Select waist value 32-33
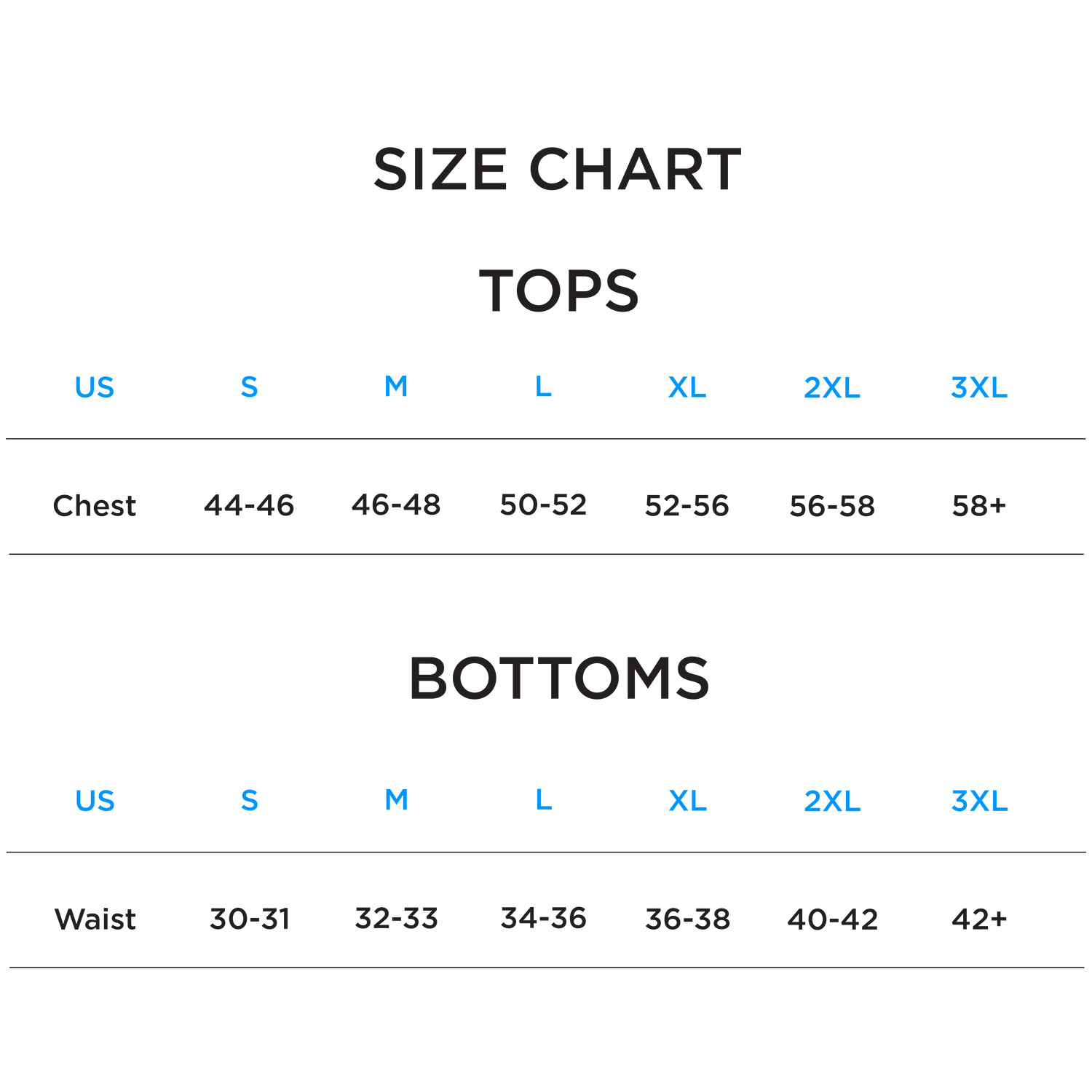 click(x=397, y=918)
